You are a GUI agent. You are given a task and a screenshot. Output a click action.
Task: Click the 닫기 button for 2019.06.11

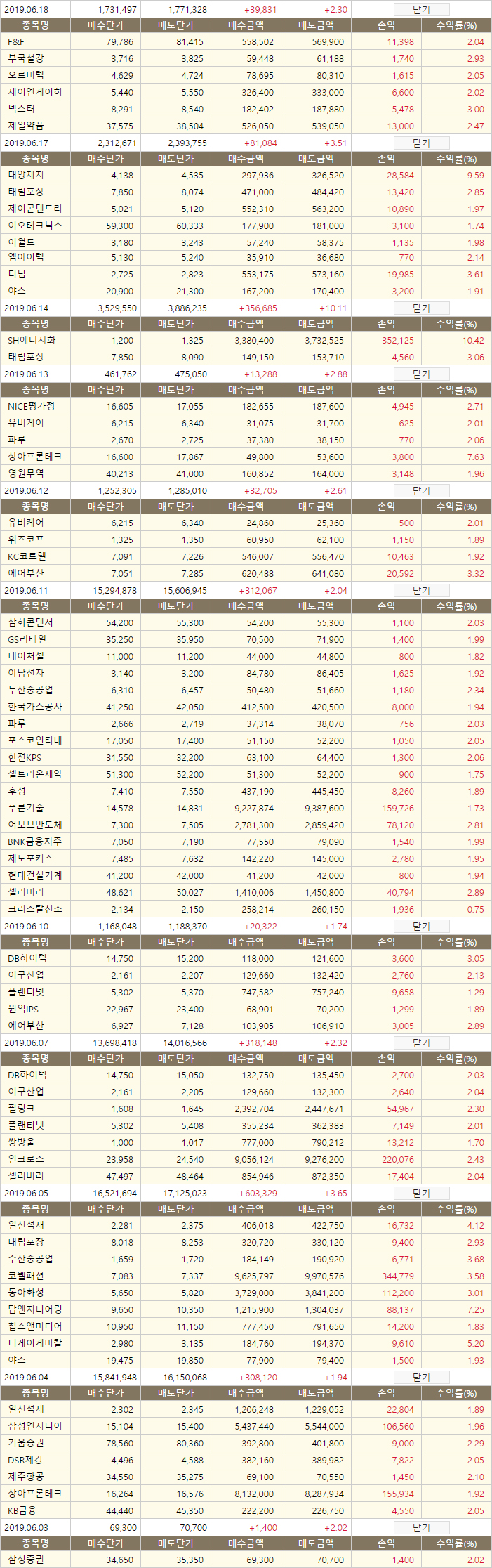pyautogui.click(x=421, y=591)
